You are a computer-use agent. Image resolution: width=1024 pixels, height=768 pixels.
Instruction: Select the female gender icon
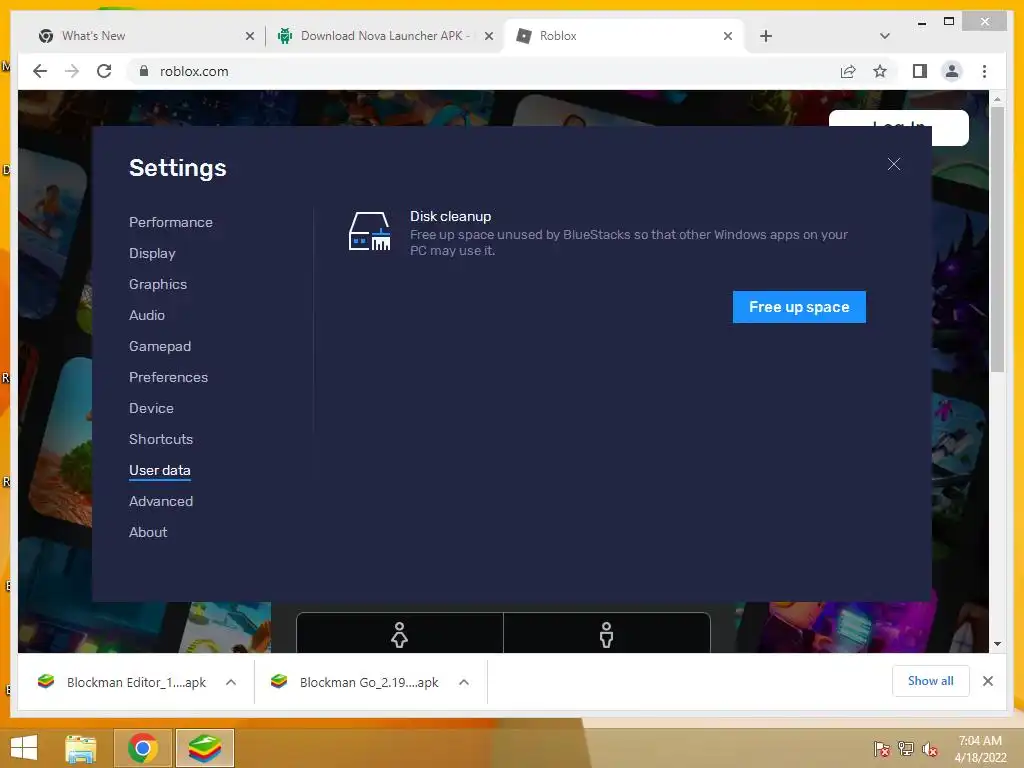[400, 634]
